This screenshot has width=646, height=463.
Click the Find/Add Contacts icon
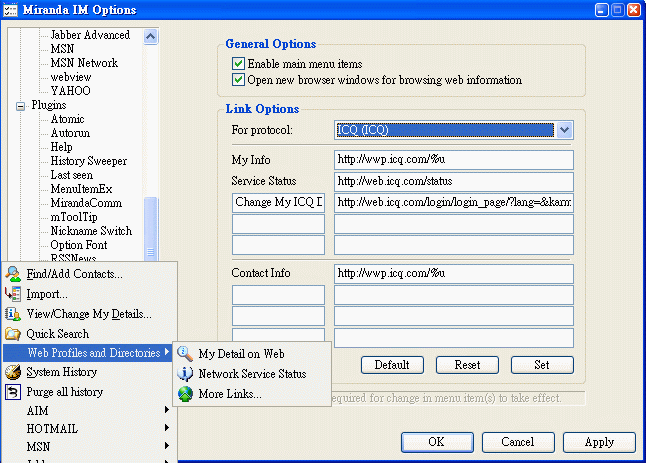(13, 274)
